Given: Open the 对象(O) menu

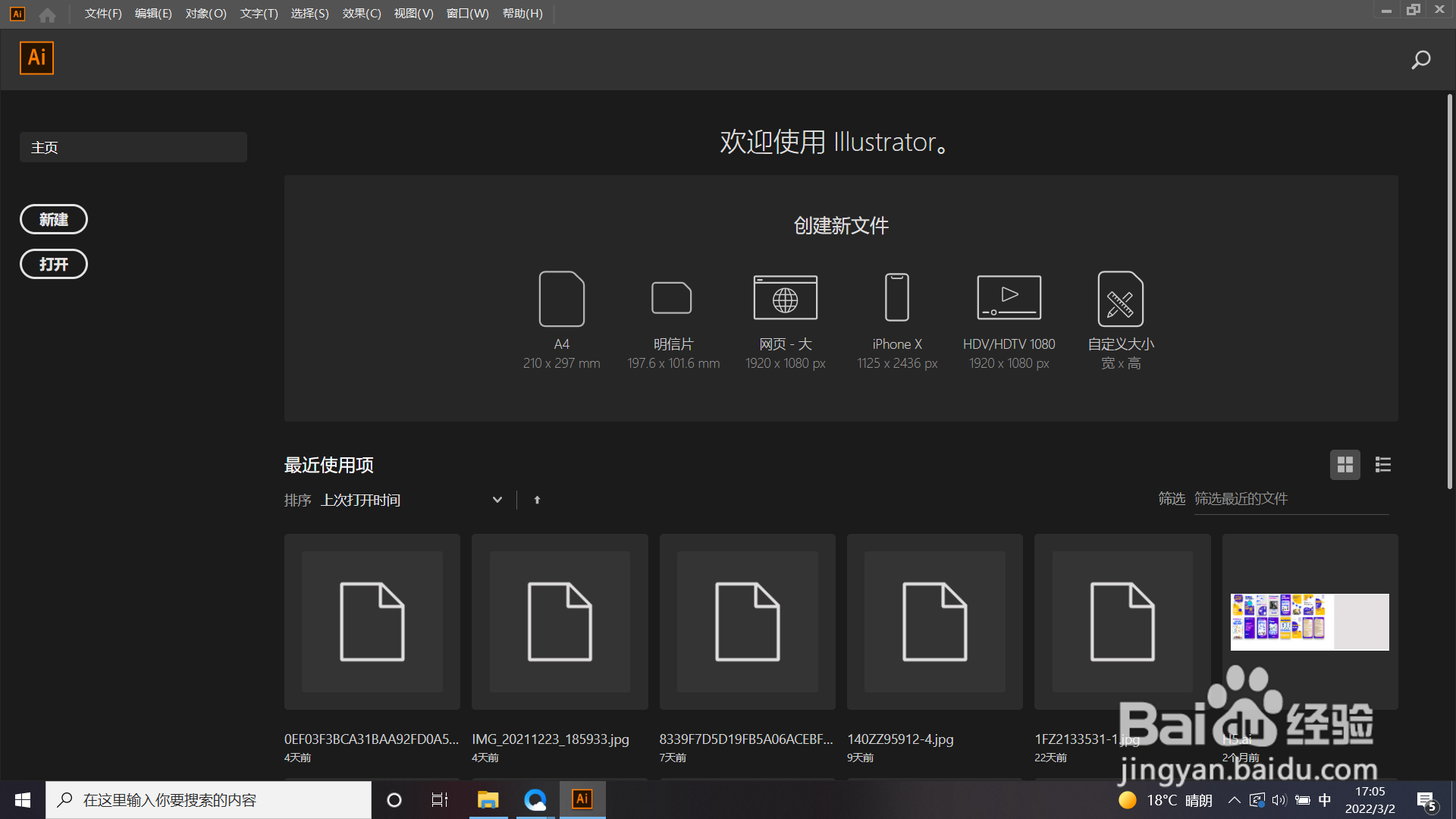Looking at the screenshot, I should [206, 14].
